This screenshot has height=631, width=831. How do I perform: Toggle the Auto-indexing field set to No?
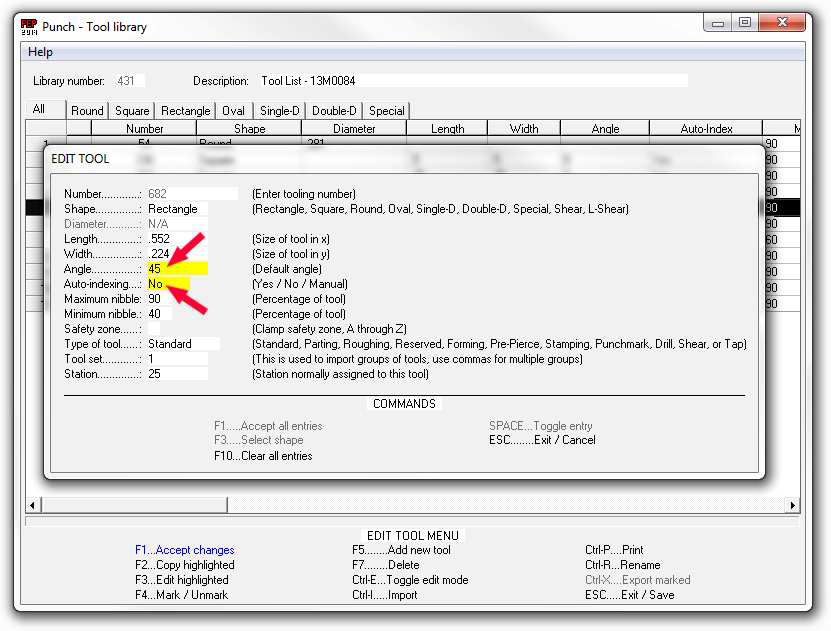pyautogui.click(x=168, y=284)
